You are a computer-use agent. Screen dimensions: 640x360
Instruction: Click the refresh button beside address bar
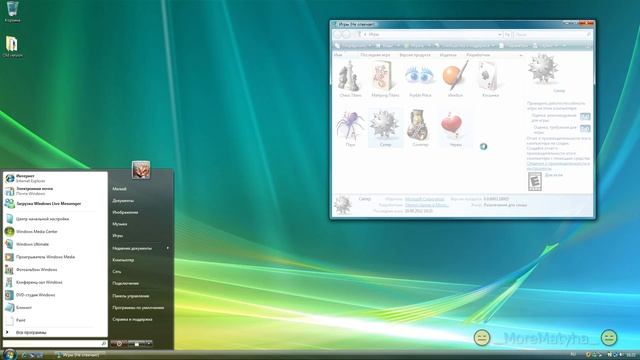pyautogui.click(x=507, y=35)
